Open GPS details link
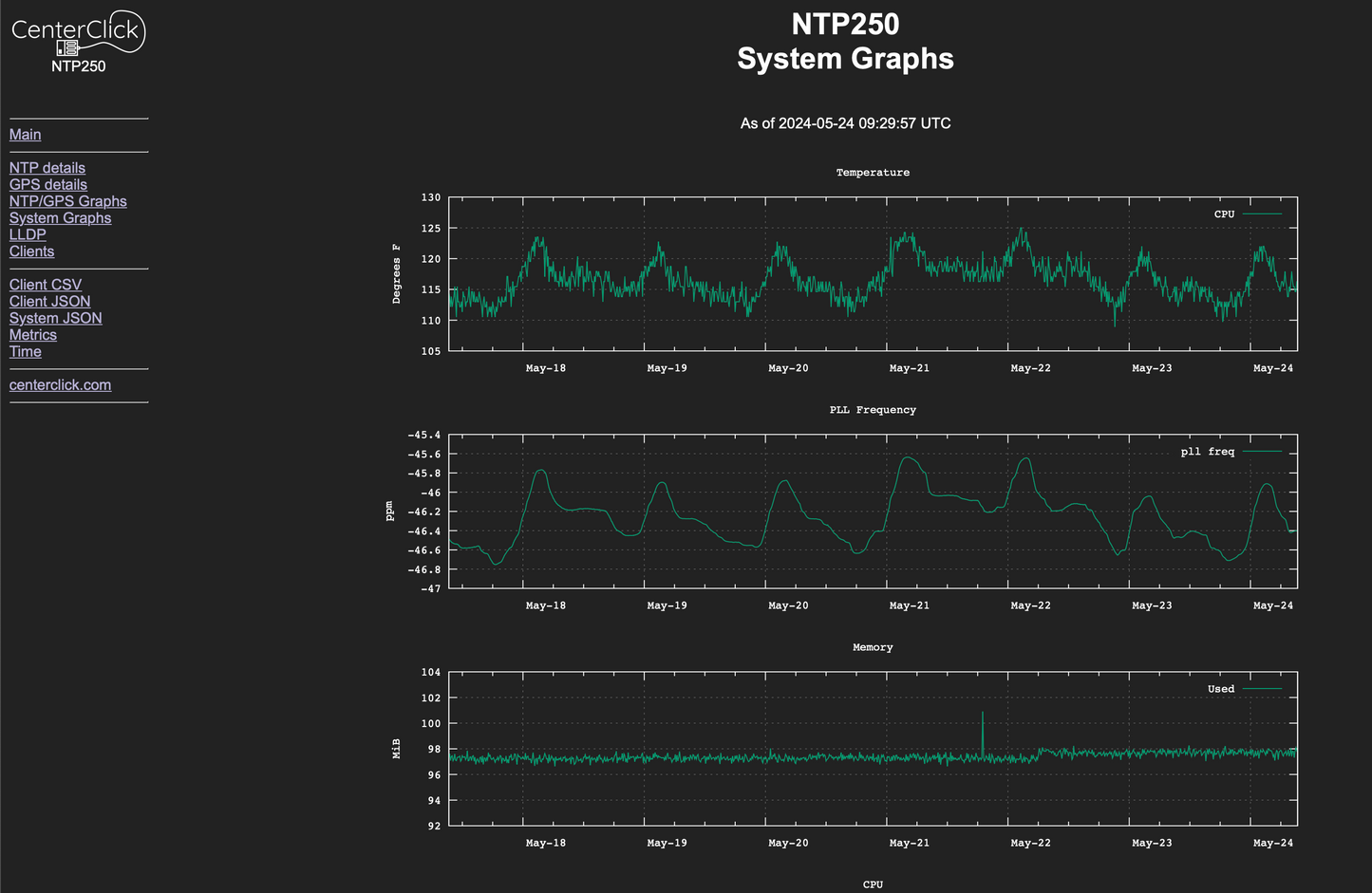This screenshot has width=1372, height=893. 48,185
